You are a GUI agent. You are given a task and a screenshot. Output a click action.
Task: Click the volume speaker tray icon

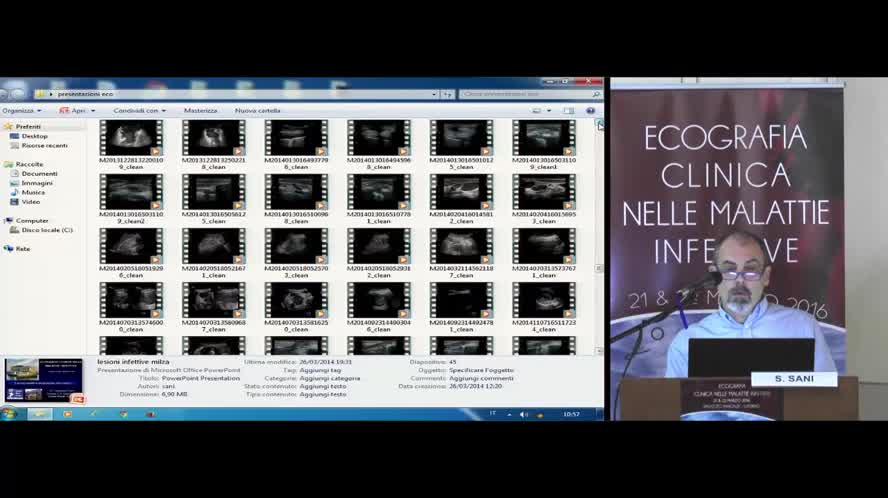524,415
